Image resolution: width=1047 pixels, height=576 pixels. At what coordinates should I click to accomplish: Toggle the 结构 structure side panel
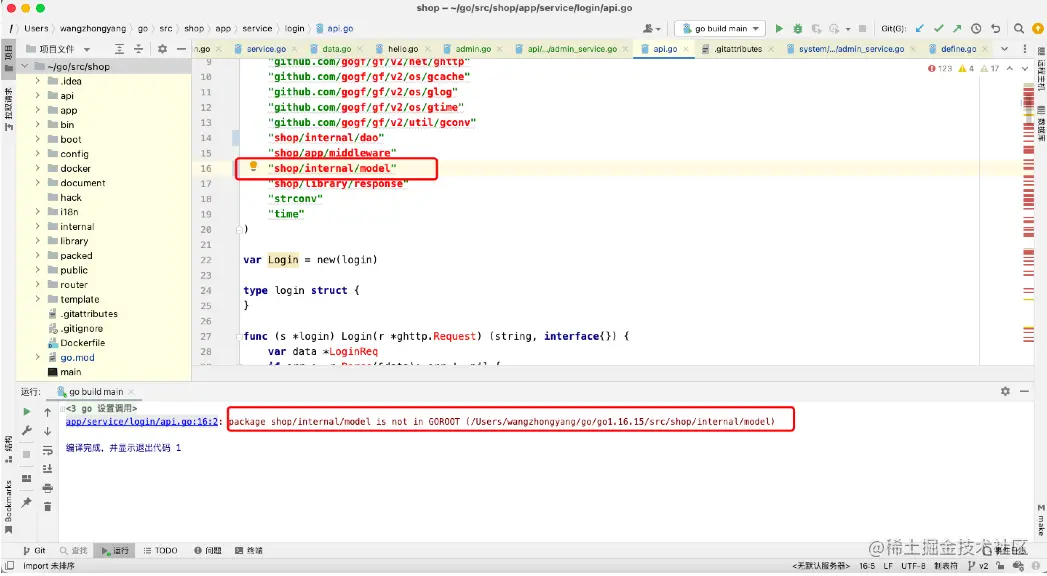(9, 449)
